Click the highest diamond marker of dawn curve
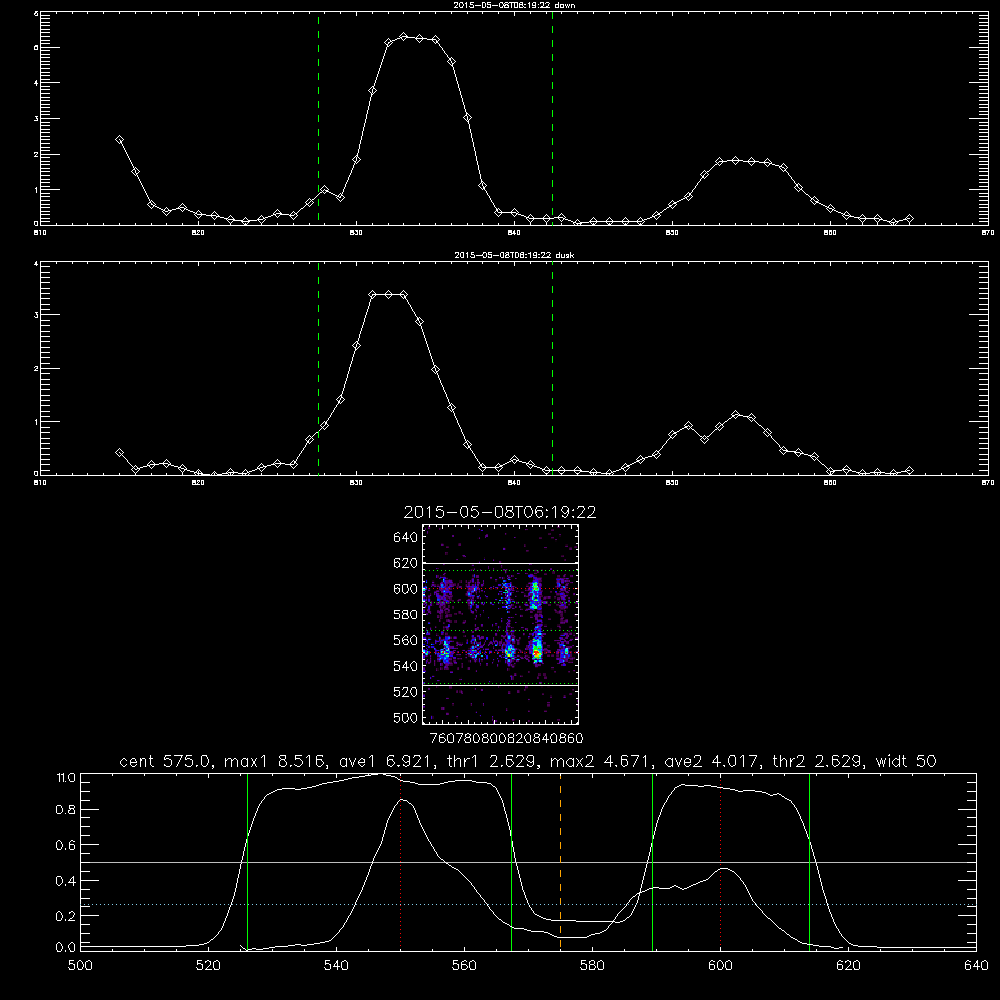 [404, 37]
